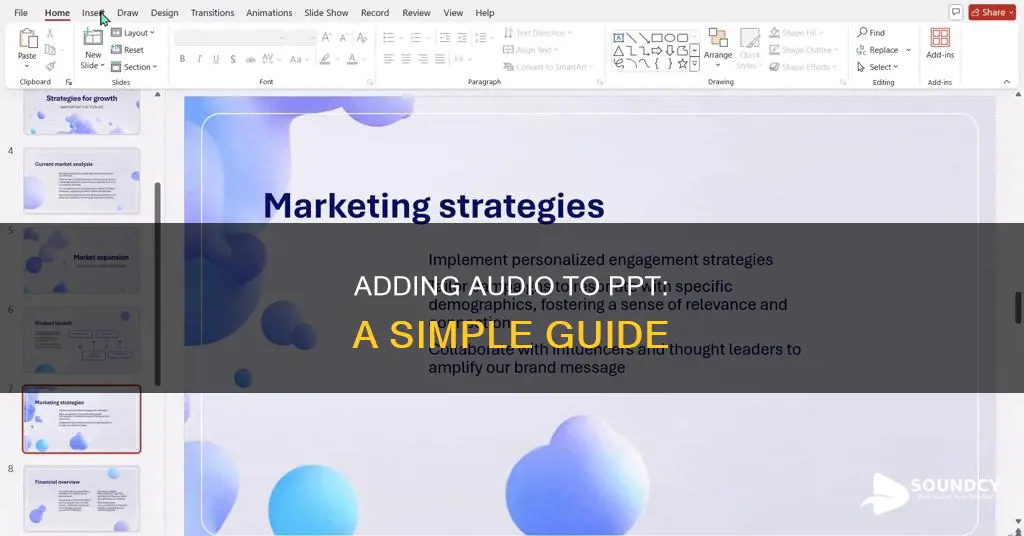Open the Change Case Aa dropdown
This screenshot has height=536, width=1024.
(x=298, y=59)
